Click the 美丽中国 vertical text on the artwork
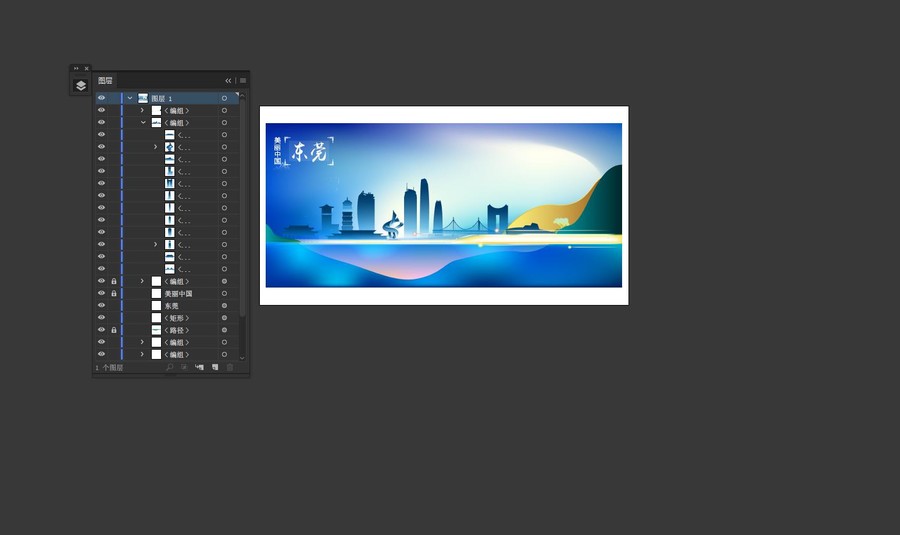 click(x=277, y=150)
